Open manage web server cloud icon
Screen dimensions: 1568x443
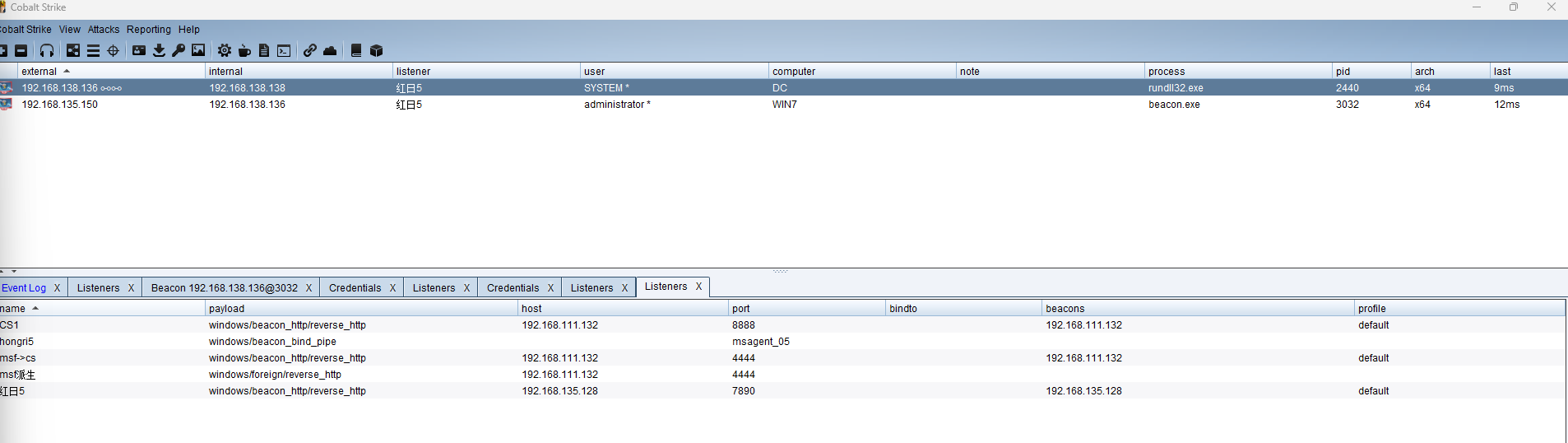(x=330, y=51)
